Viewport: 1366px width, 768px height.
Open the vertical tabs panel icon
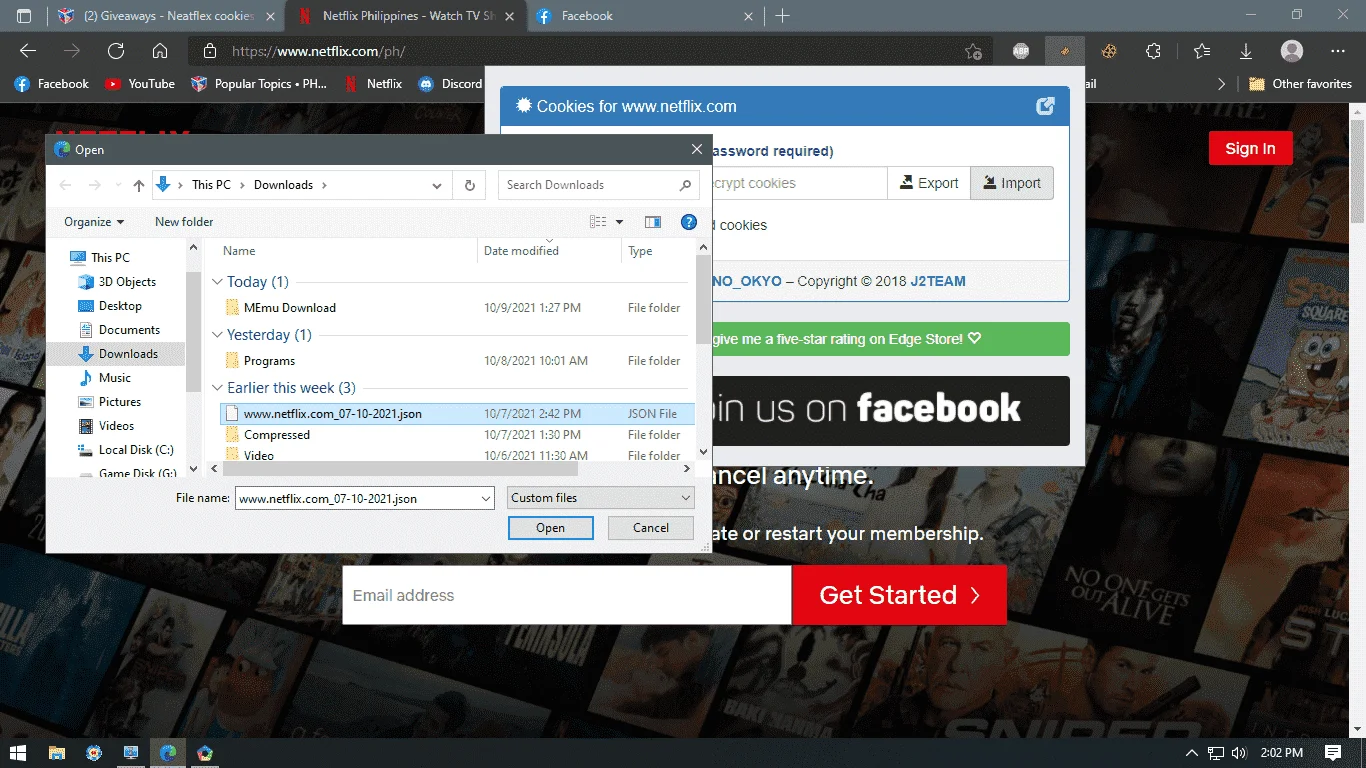click(24, 16)
